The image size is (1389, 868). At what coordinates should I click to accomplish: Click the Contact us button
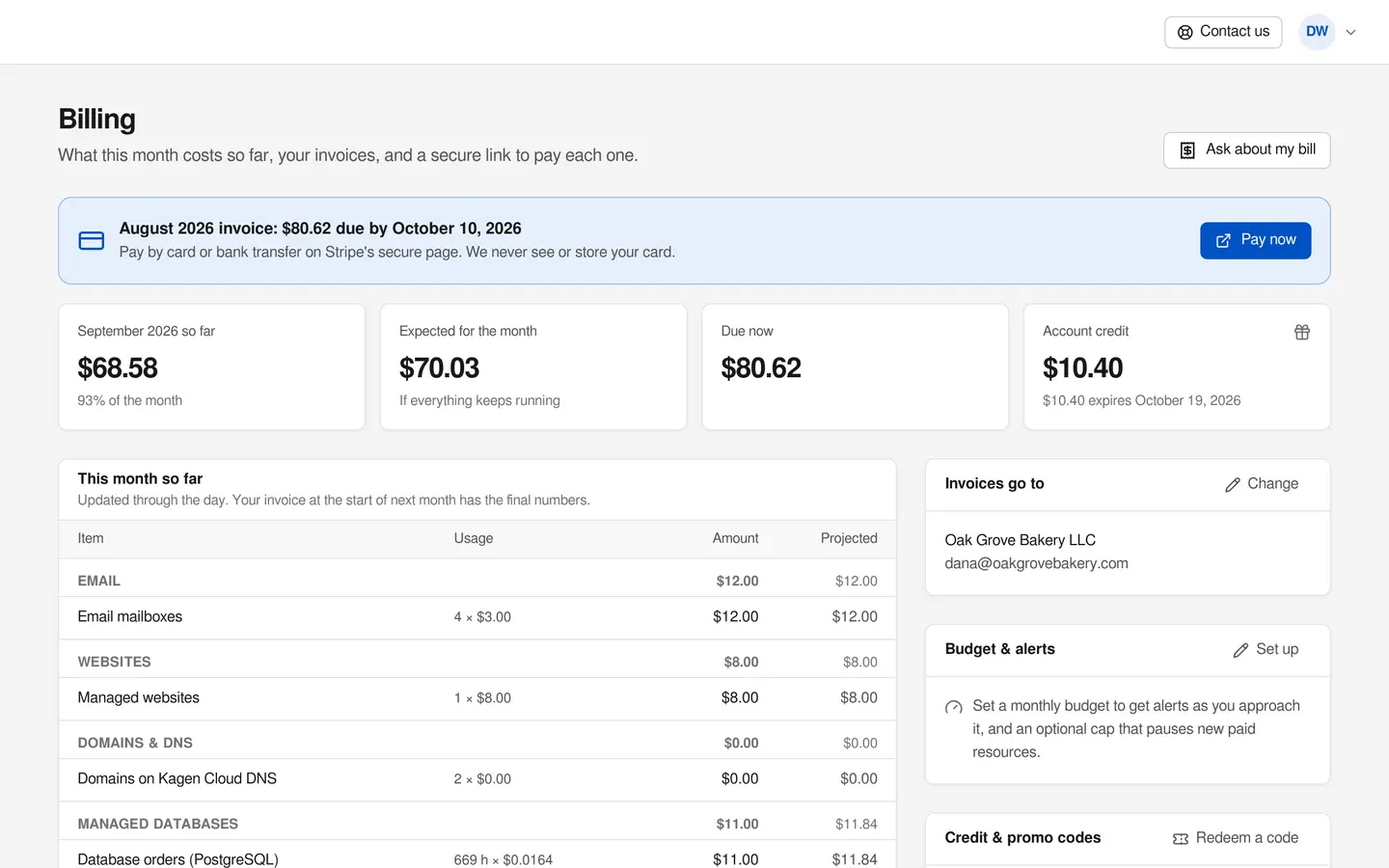coord(1223,32)
